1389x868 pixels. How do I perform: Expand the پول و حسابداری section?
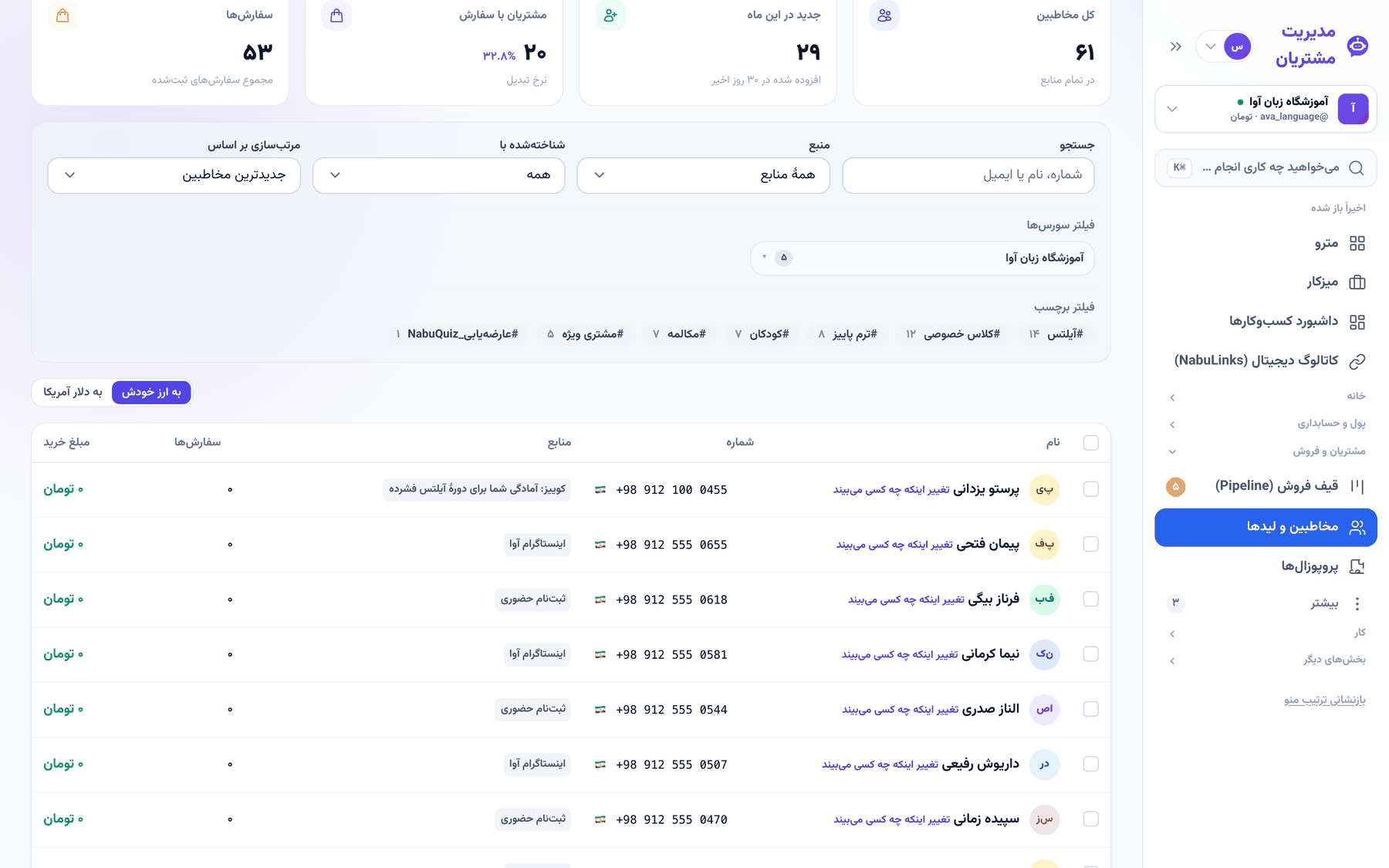[1266, 424]
